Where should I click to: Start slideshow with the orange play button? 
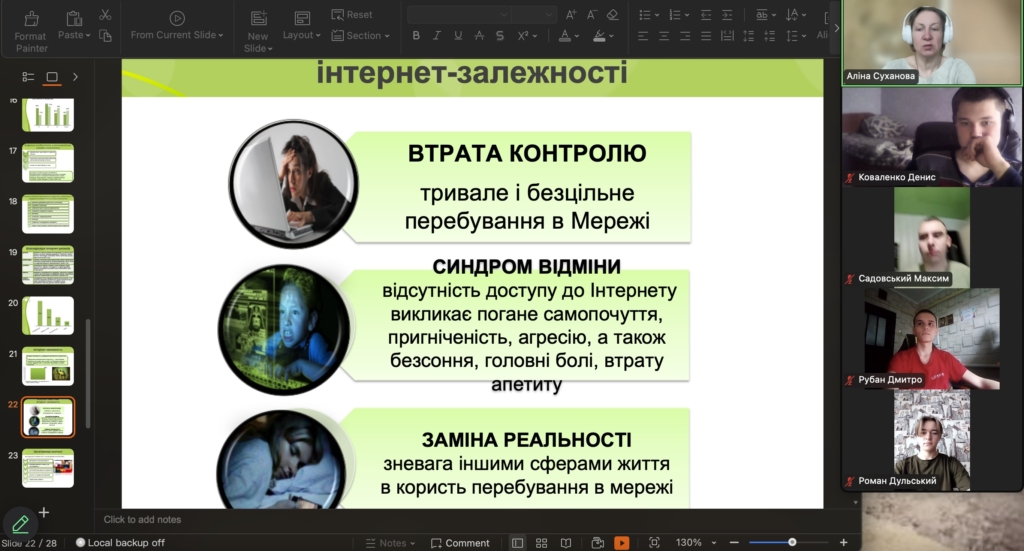click(622, 543)
